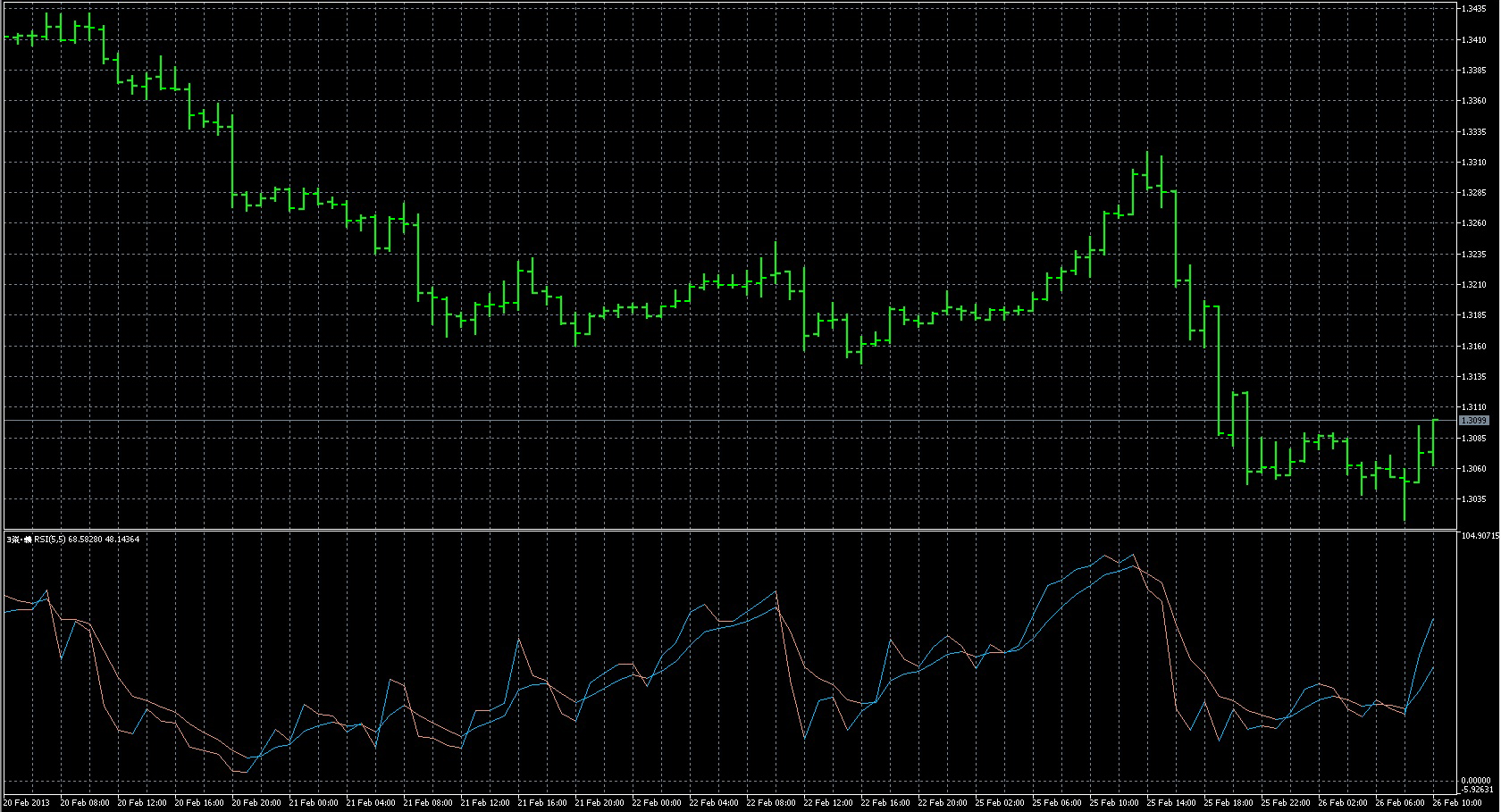Click the 20 Feb 20:00 time label
The width and height of the screenshot is (1501, 812).
pos(256,803)
